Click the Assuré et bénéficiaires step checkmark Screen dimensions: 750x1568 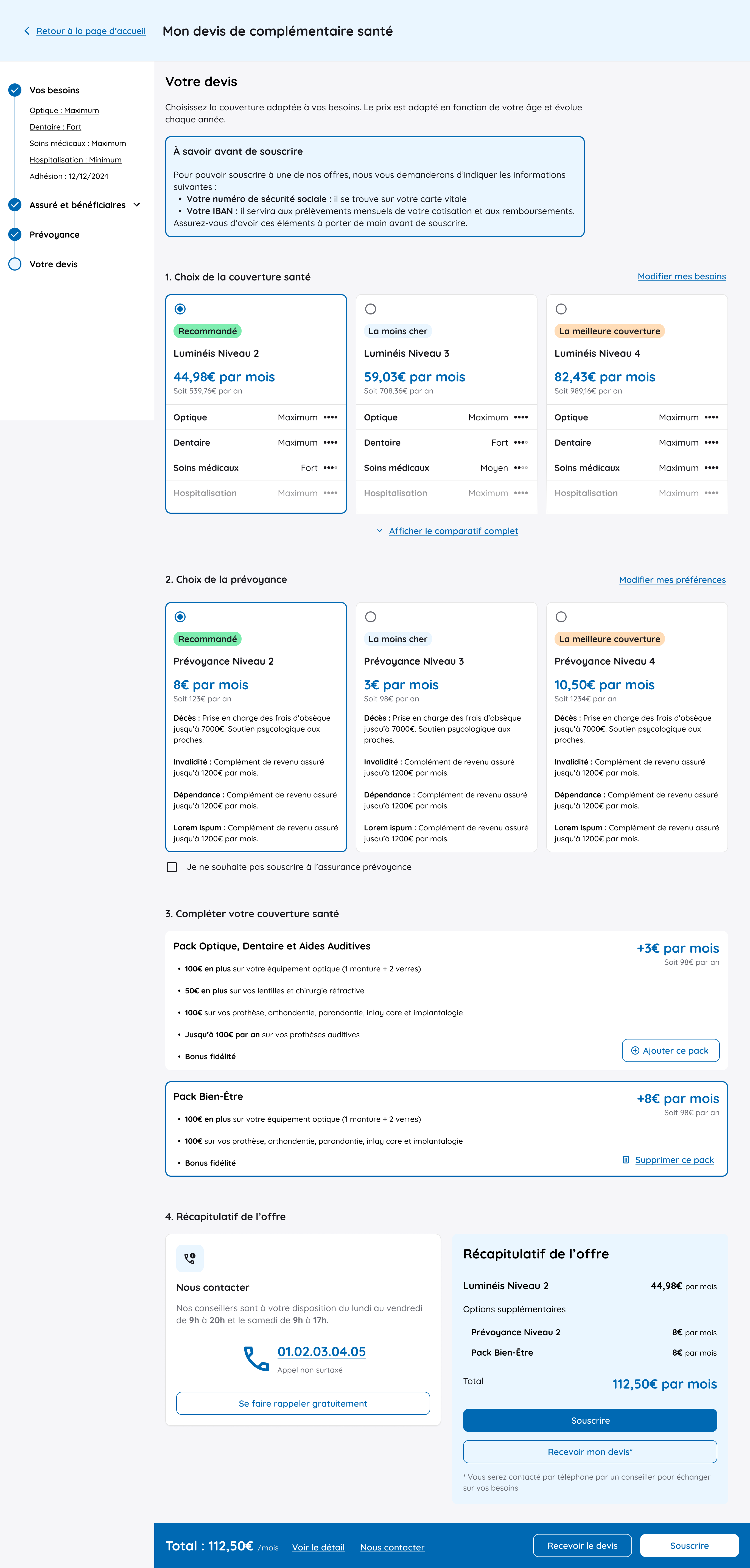click(x=15, y=204)
